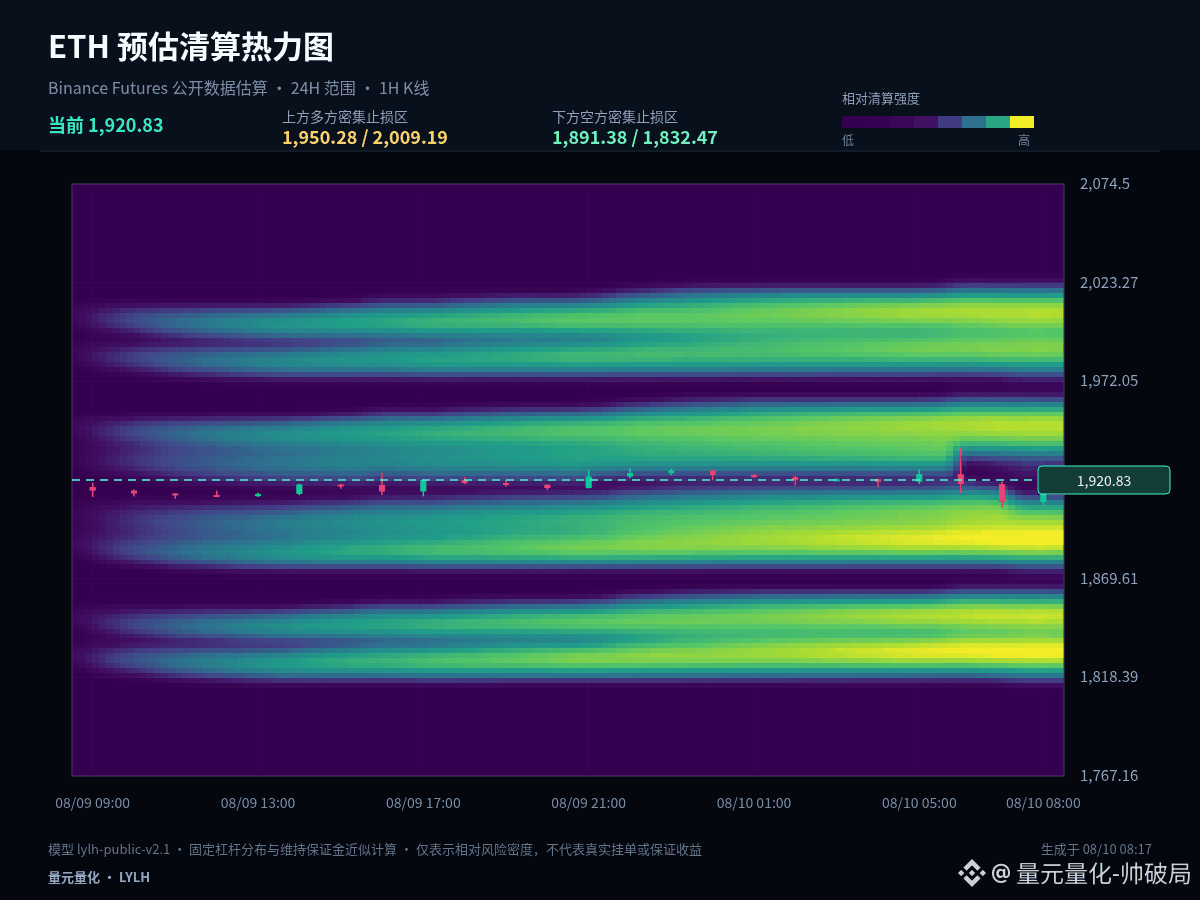This screenshot has width=1200, height=900.
Task: Click the current price tag 1,920.83
Action: [1104, 480]
